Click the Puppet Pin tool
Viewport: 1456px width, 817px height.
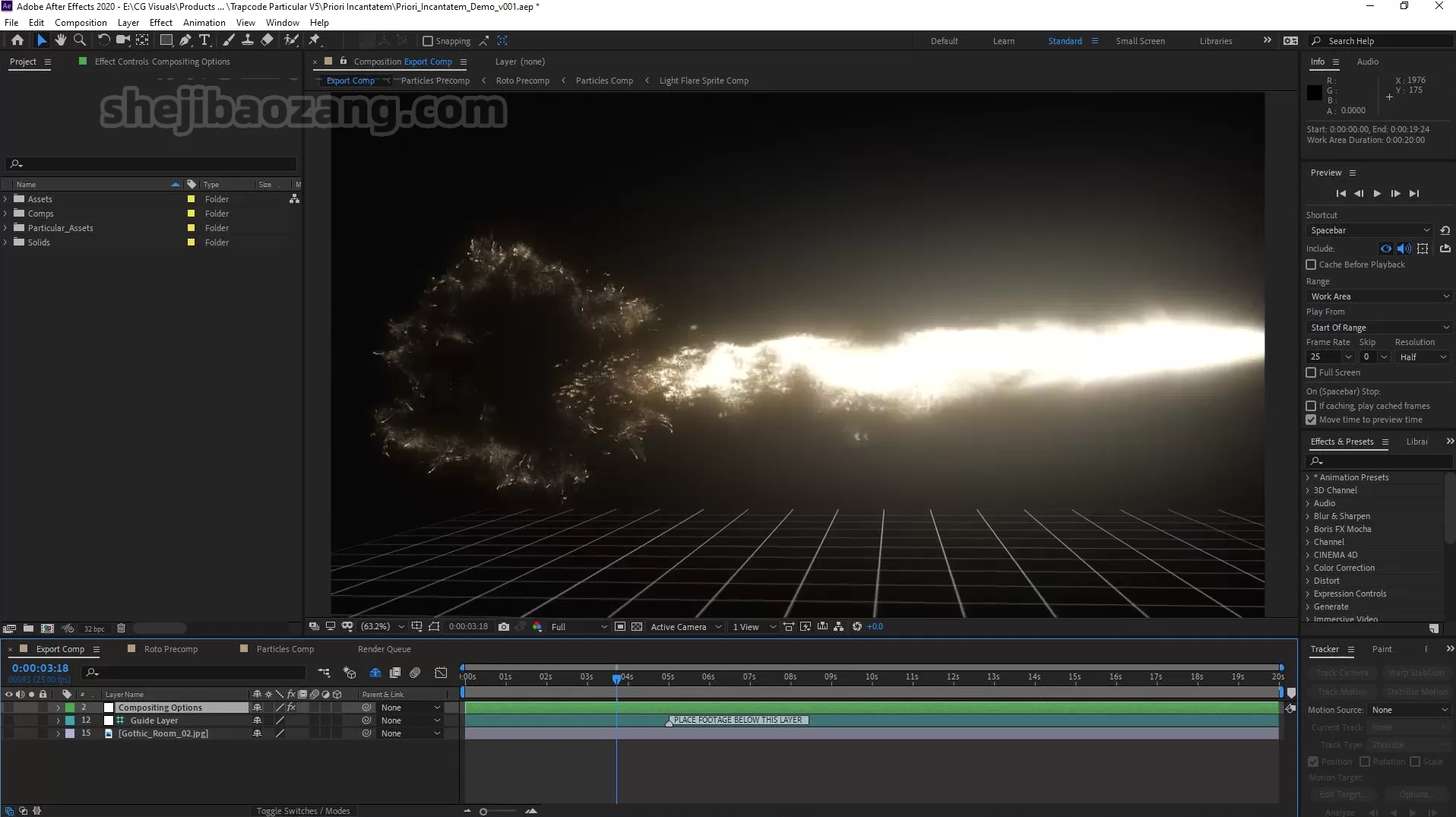pos(315,40)
